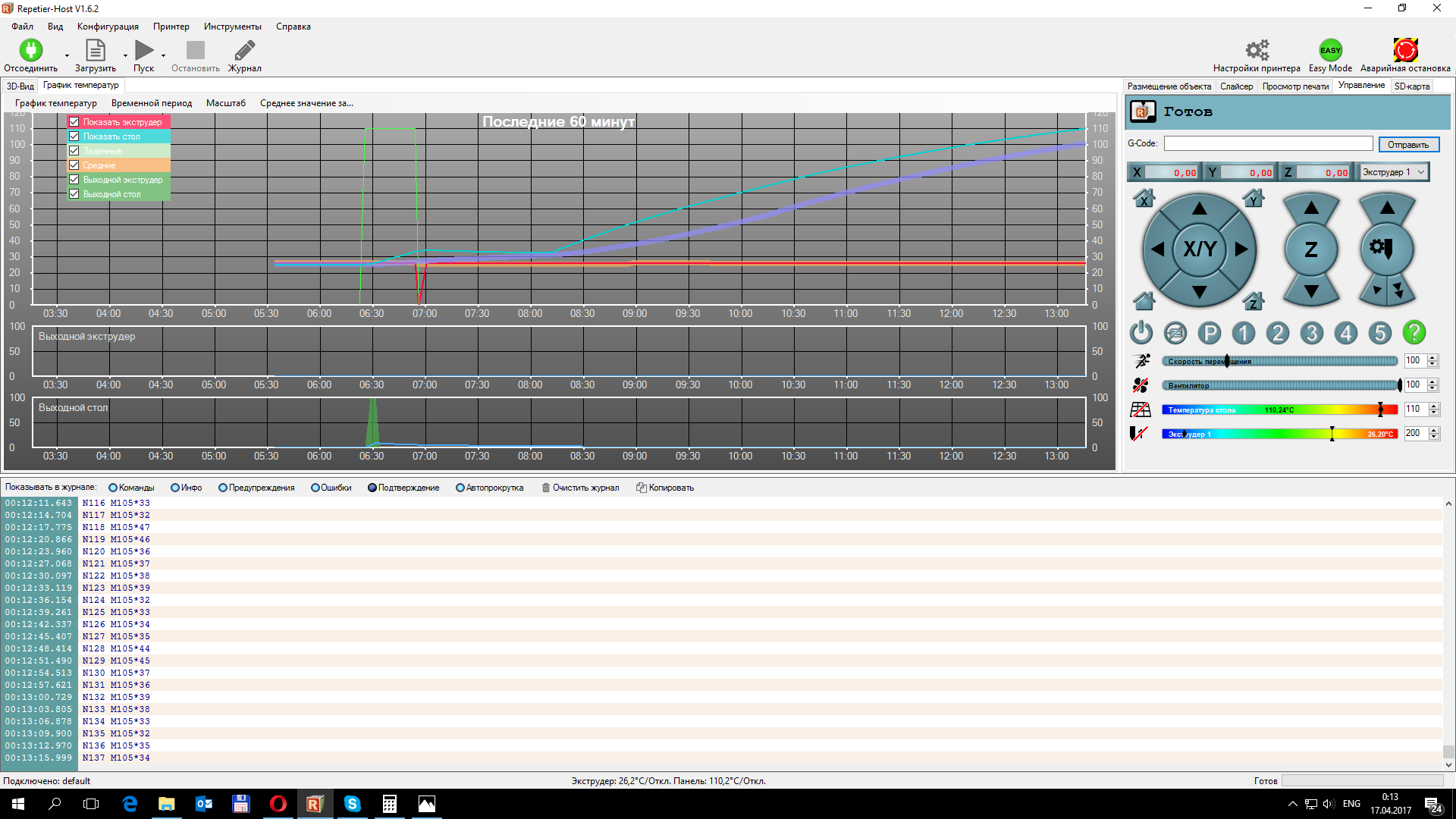Click Очистить журнал button

[x=580, y=488]
